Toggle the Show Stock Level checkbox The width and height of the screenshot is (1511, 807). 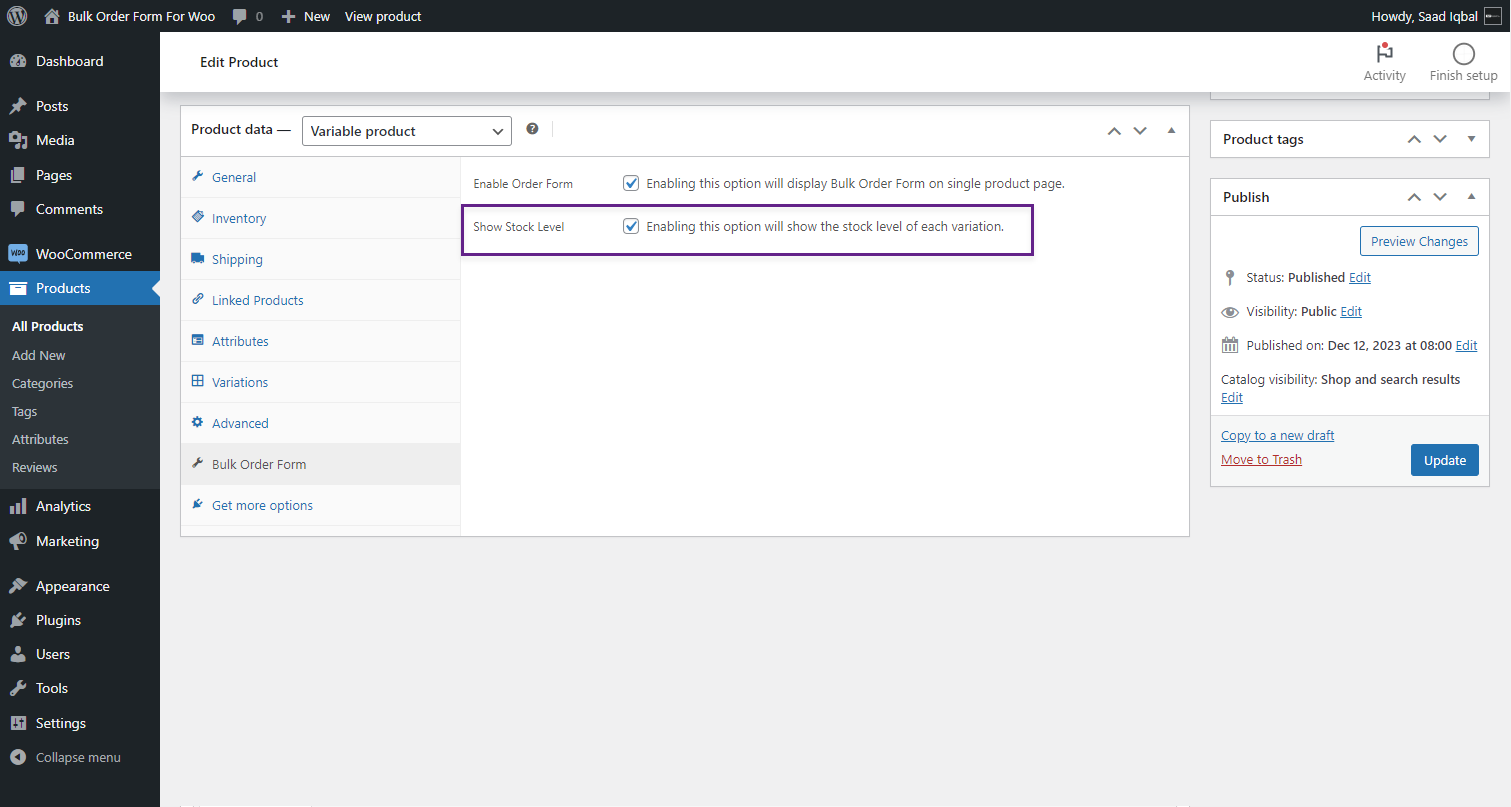631,226
